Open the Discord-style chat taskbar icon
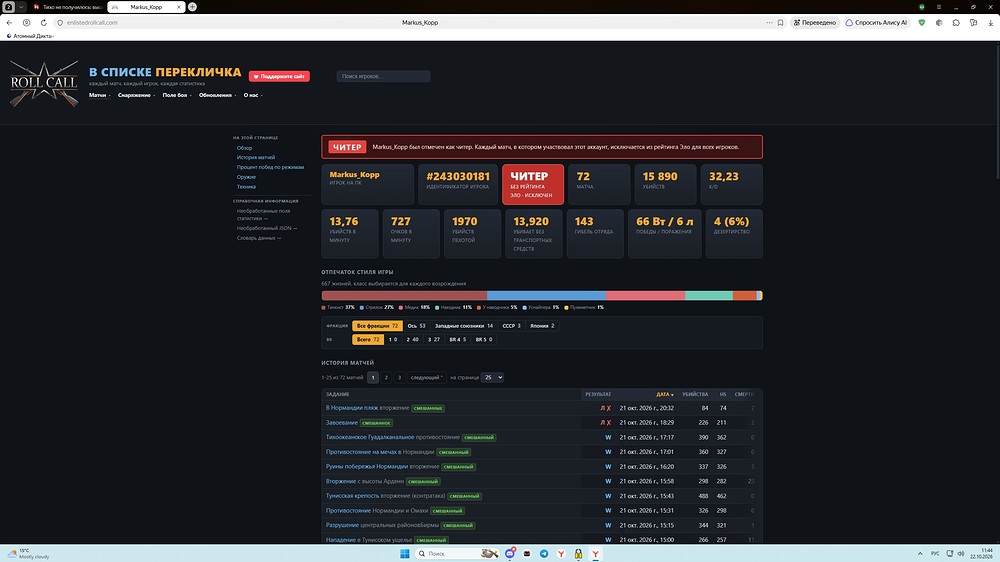 pos(510,553)
